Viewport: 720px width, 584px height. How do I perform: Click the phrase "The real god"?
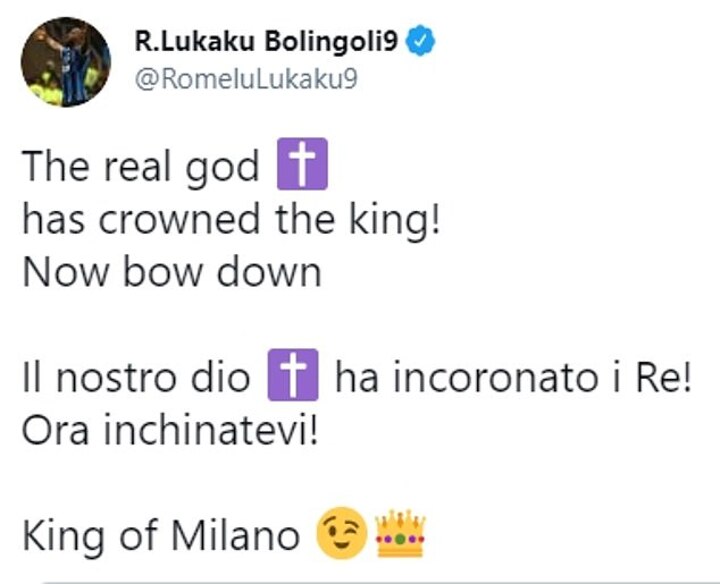(140, 167)
